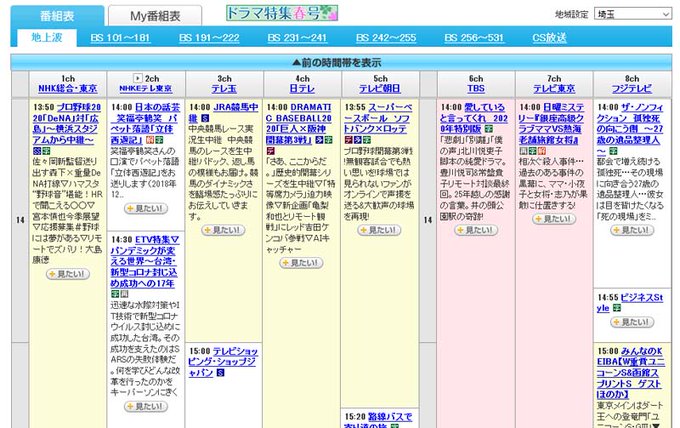Click 見たい! for the DeNA baseball program
Screen dimensions: 680x428
click(68, 274)
